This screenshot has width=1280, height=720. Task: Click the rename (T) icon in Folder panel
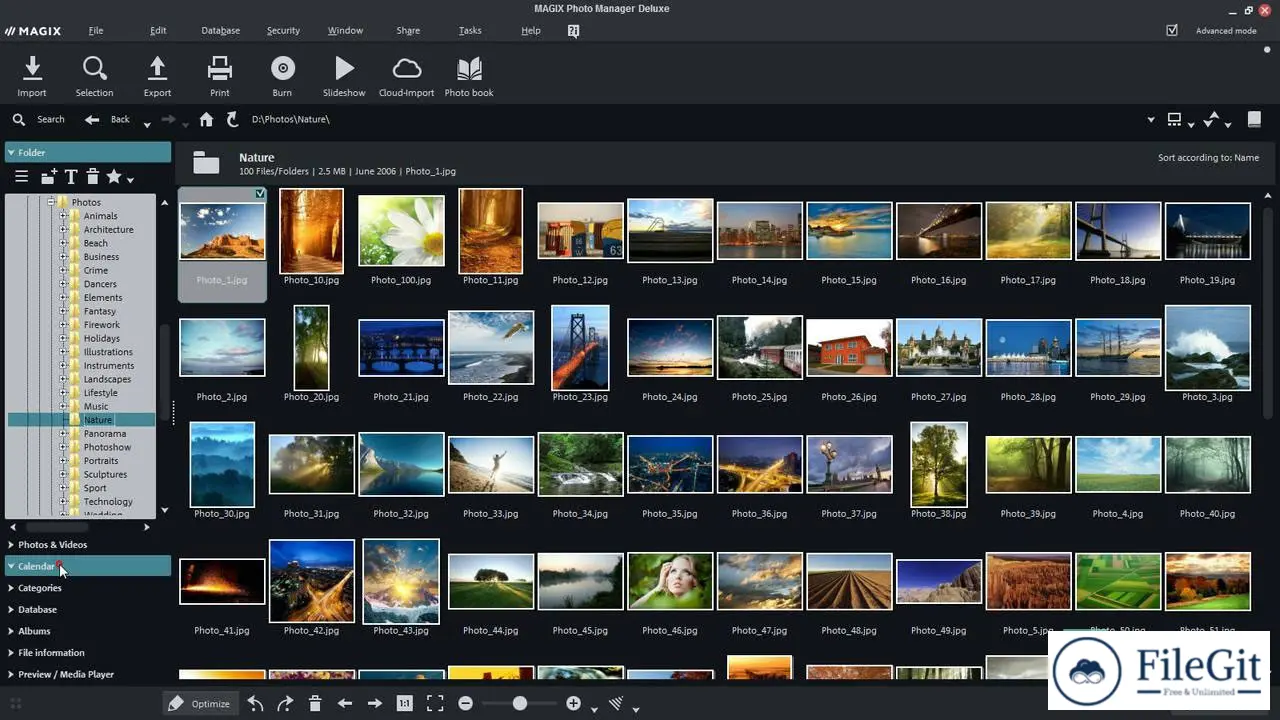(x=71, y=177)
